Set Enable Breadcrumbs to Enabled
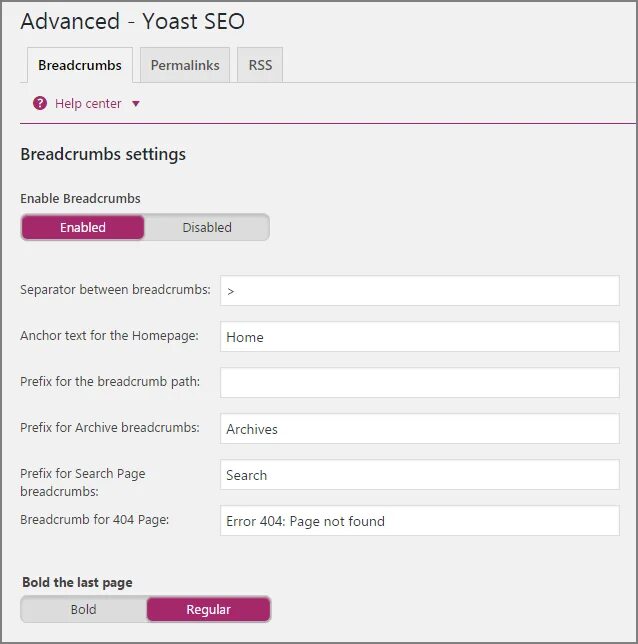The height and width of the screenshot is (644, 638). (83, 227)
